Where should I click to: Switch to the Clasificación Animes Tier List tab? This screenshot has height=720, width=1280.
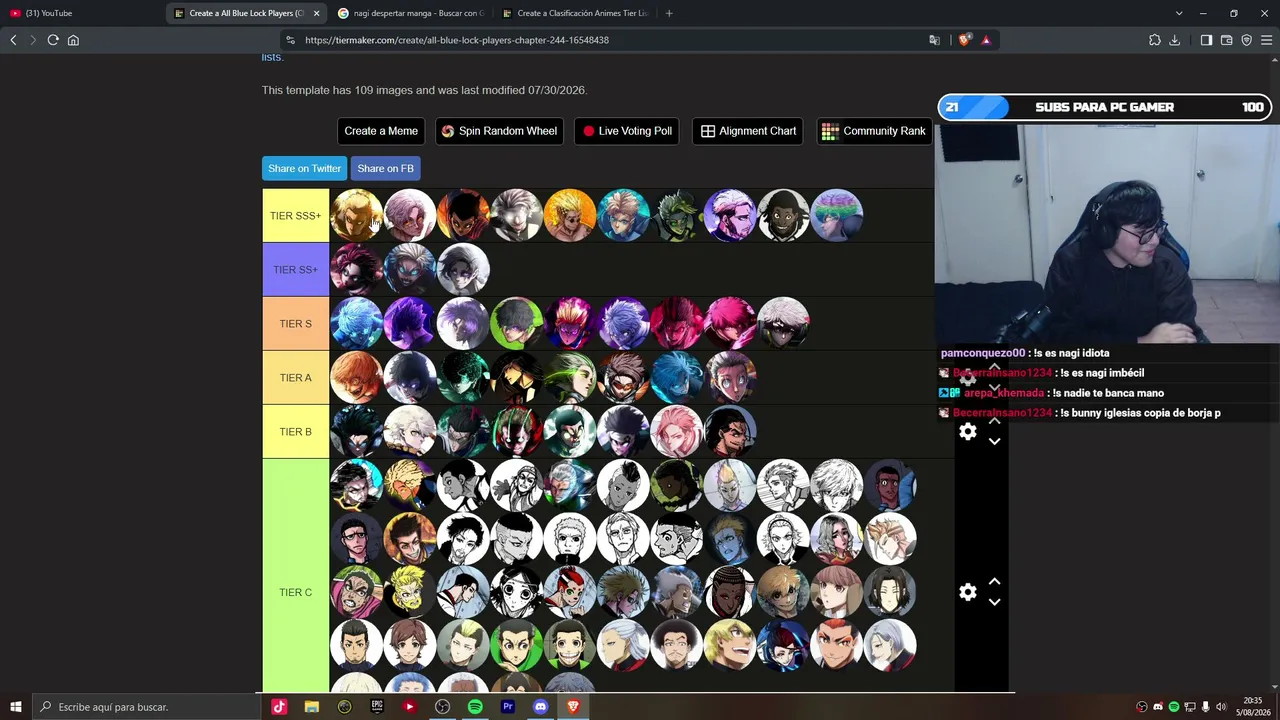[575, 13]
